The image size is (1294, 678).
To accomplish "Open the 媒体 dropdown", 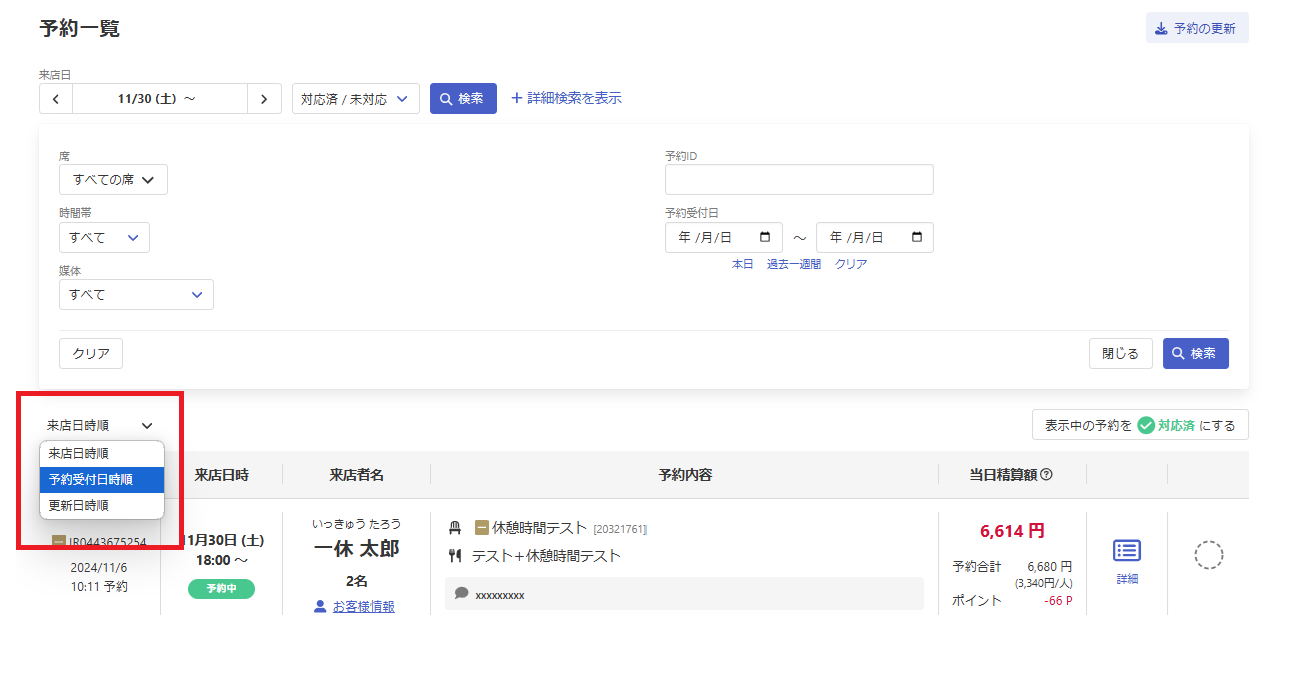I will [136, 295].
